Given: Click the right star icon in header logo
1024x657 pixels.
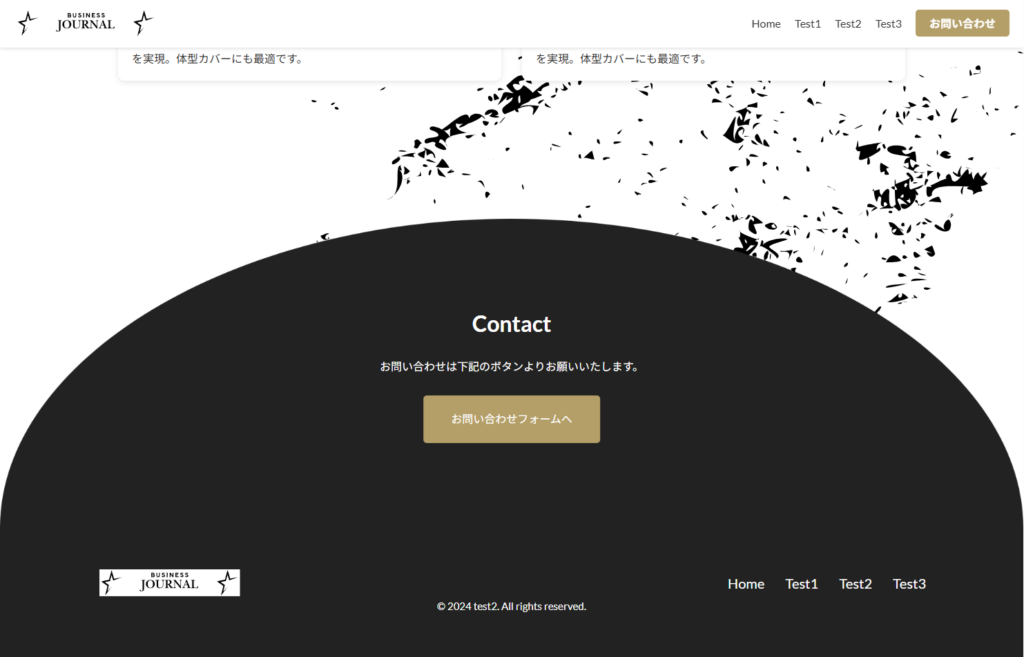Looking at the screenshot, I should (144, 23).
